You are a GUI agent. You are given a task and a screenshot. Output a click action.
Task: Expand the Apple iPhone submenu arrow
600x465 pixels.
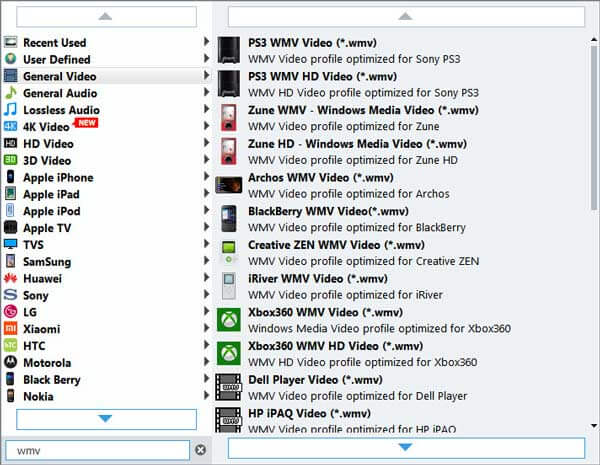tap(206, 176)
